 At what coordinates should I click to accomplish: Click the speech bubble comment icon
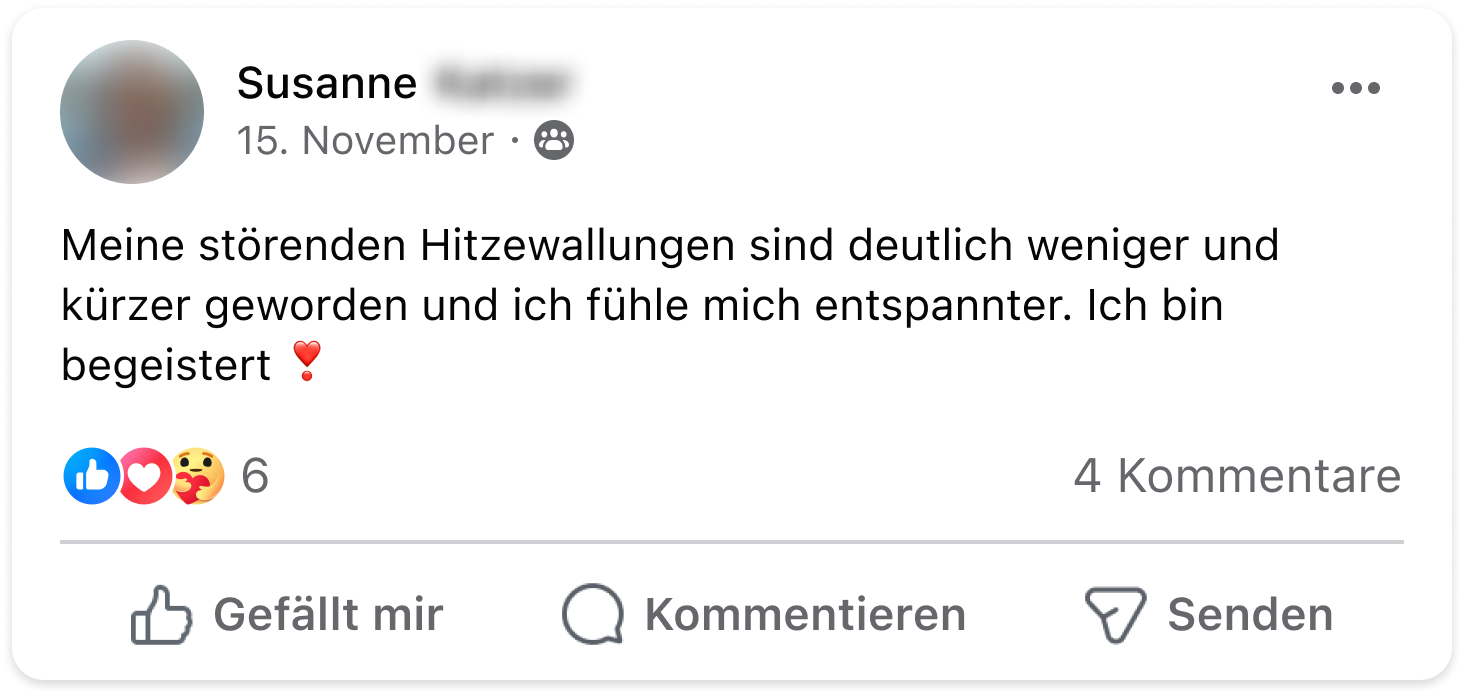pyautogui.click(x=593, y=614)
